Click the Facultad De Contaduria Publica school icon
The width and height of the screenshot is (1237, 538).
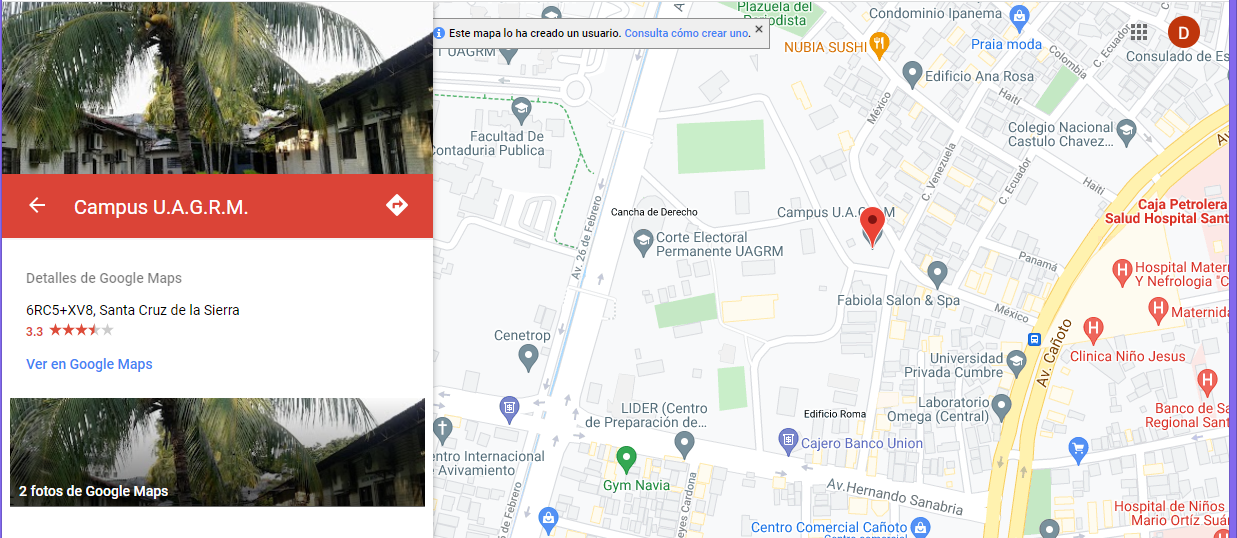click(520, 108)
